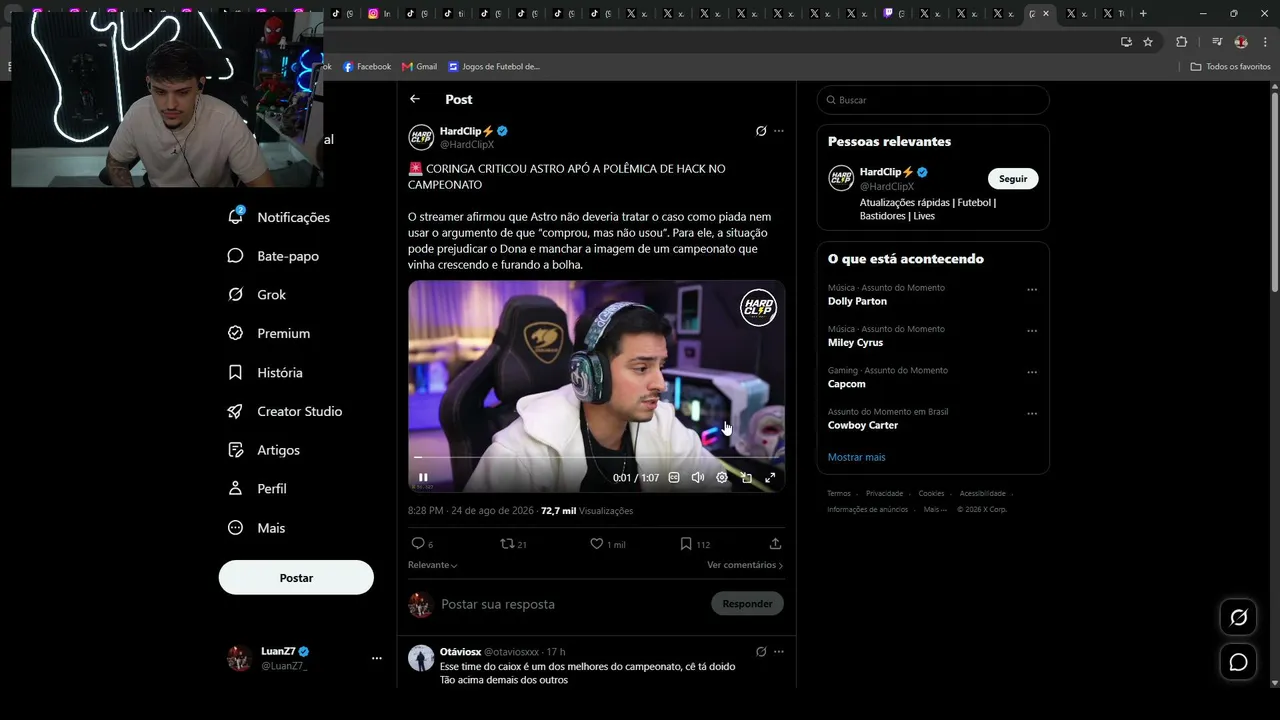Open the Termos footer link

click(839, 493)
